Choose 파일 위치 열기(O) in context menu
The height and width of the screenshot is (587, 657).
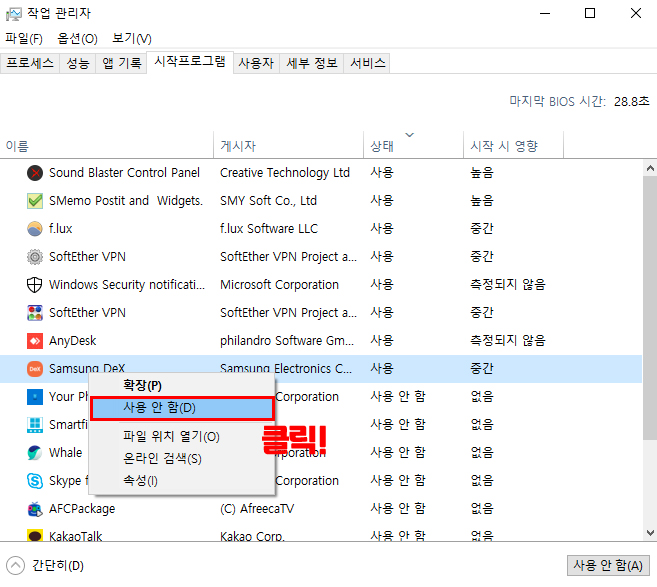pos(182,437)
